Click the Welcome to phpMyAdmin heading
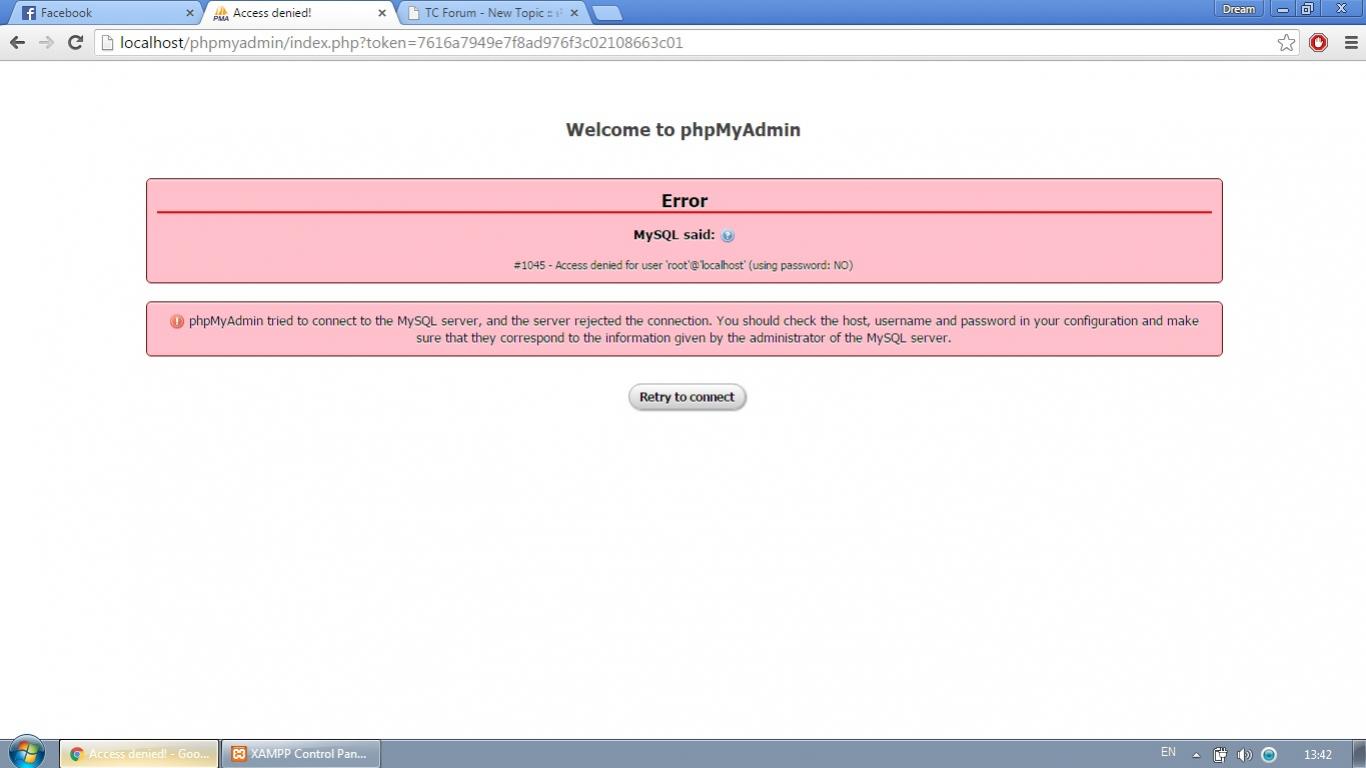 click(683, 130)
